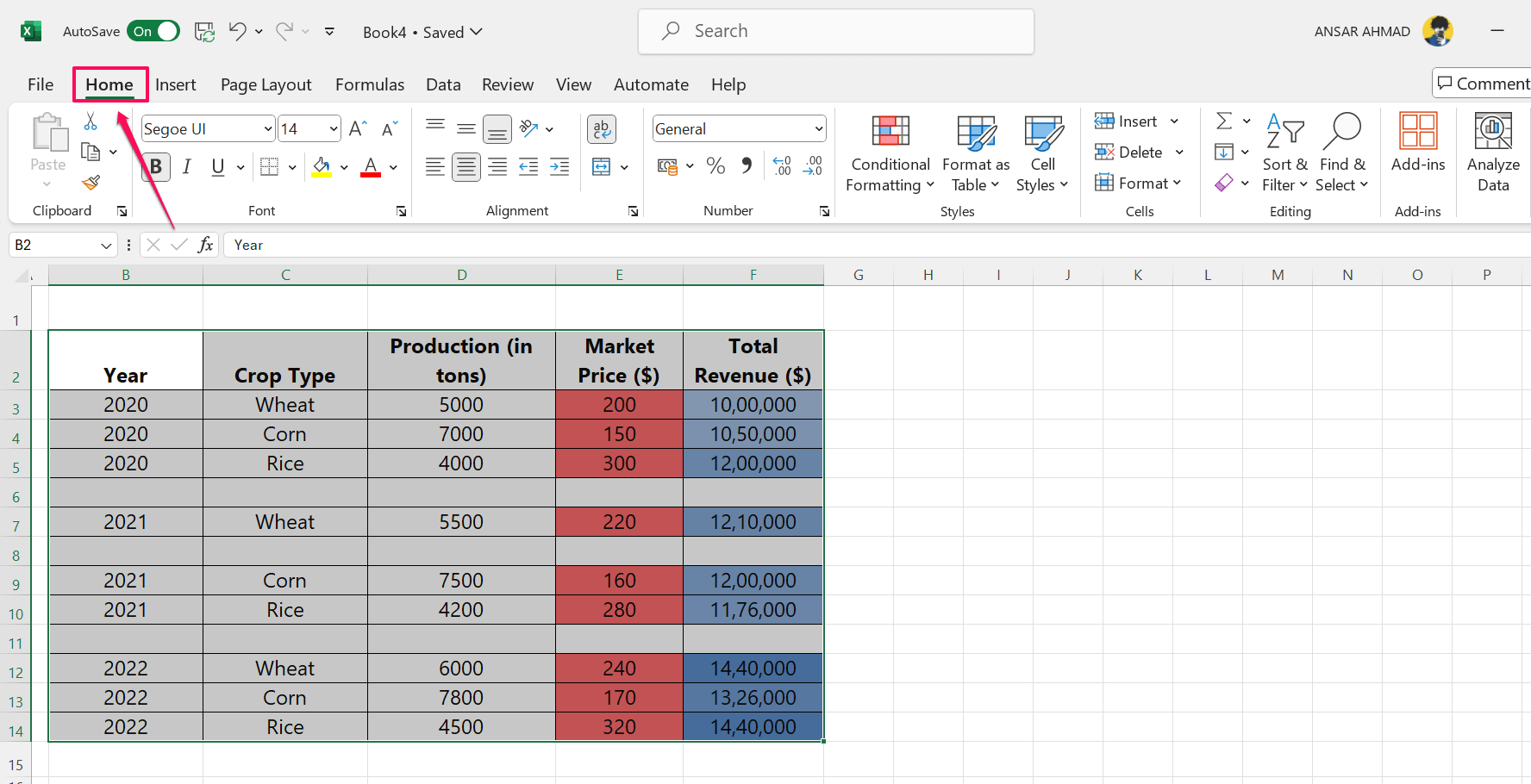Expand the Name Box dropdown arrow
Image resolution: width=1531 pixels, height=784 pixels.
106,246
